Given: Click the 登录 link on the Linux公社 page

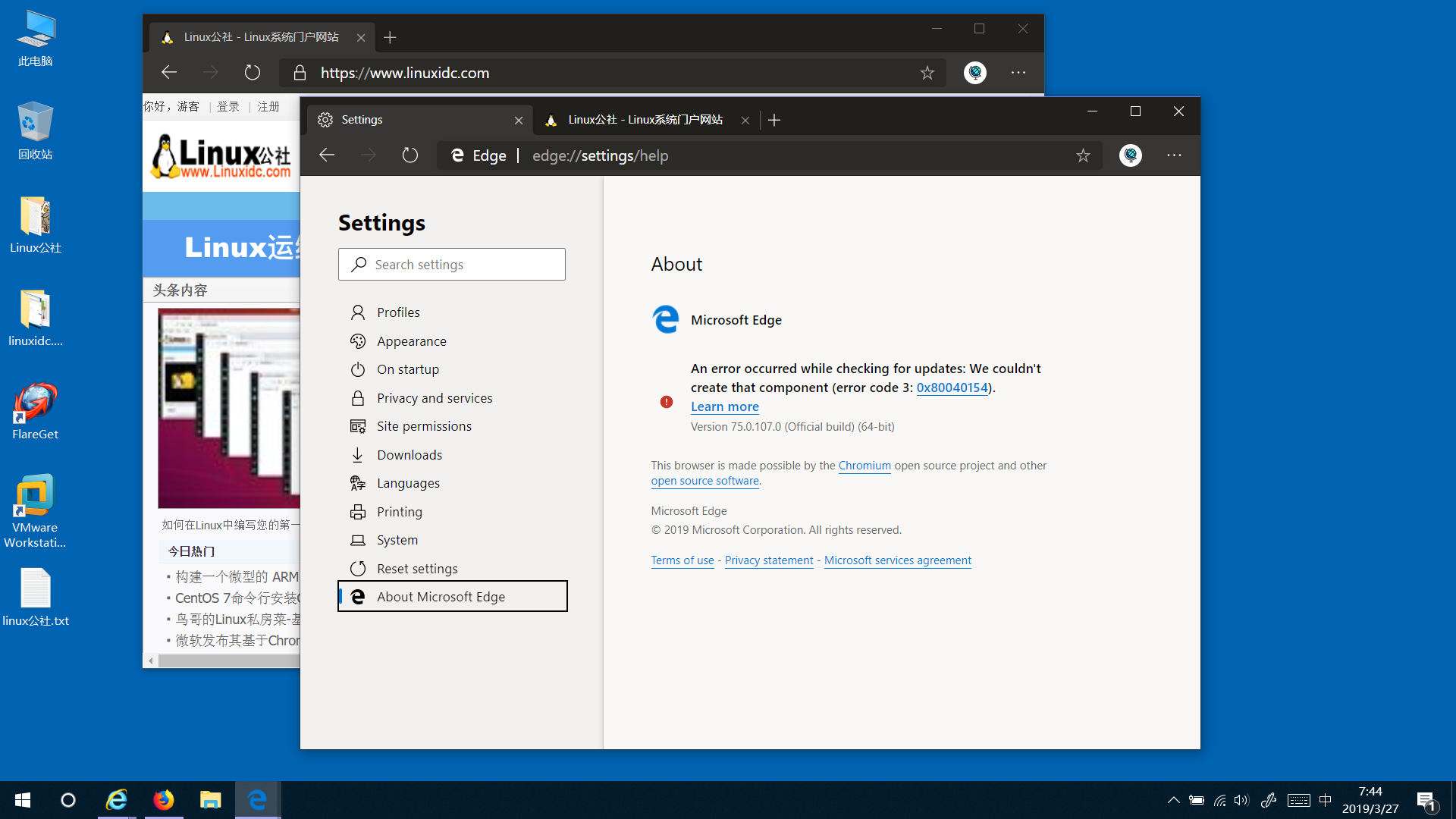Looking at the screenshot, I should [x=228, y=107].
